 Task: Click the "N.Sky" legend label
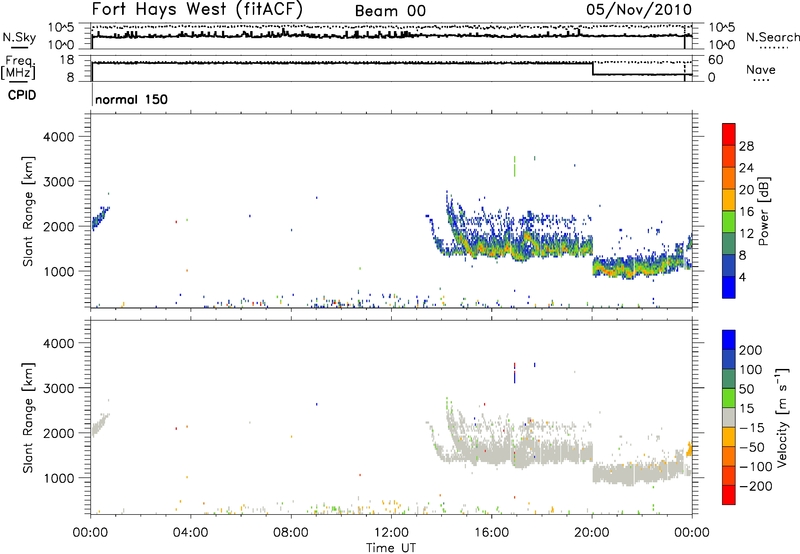tap(19, 37)
